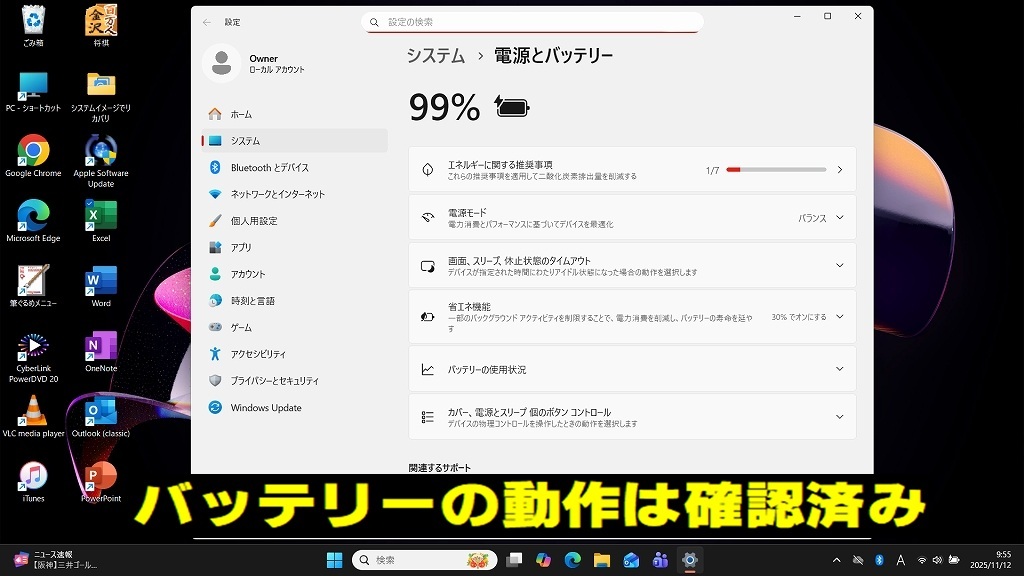Launch Google Chrome from the desktop
Image resolution: width=1024 pixels, height=576 pixels.
point(33,148)
